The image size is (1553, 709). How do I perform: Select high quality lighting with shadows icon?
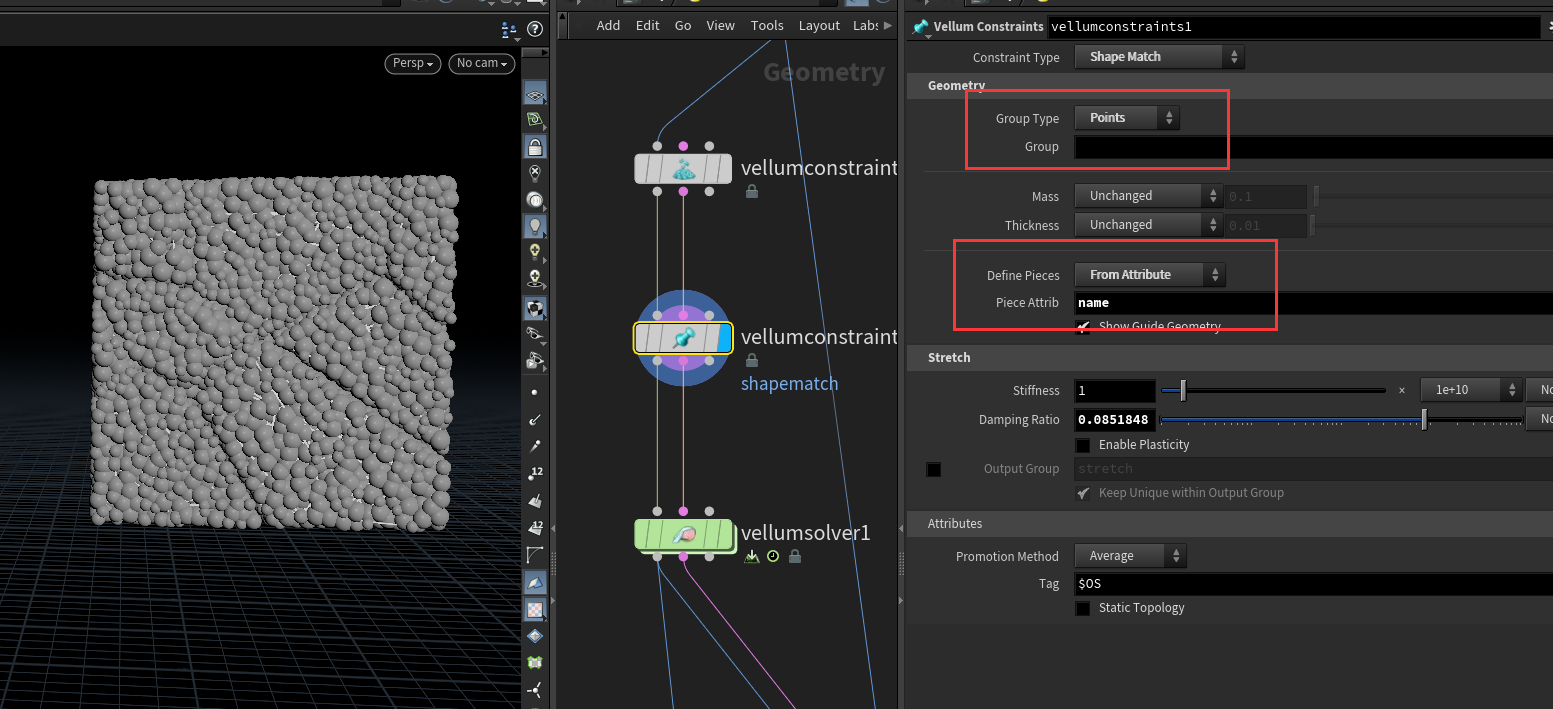pyautogui.click(x=535, y=278)
